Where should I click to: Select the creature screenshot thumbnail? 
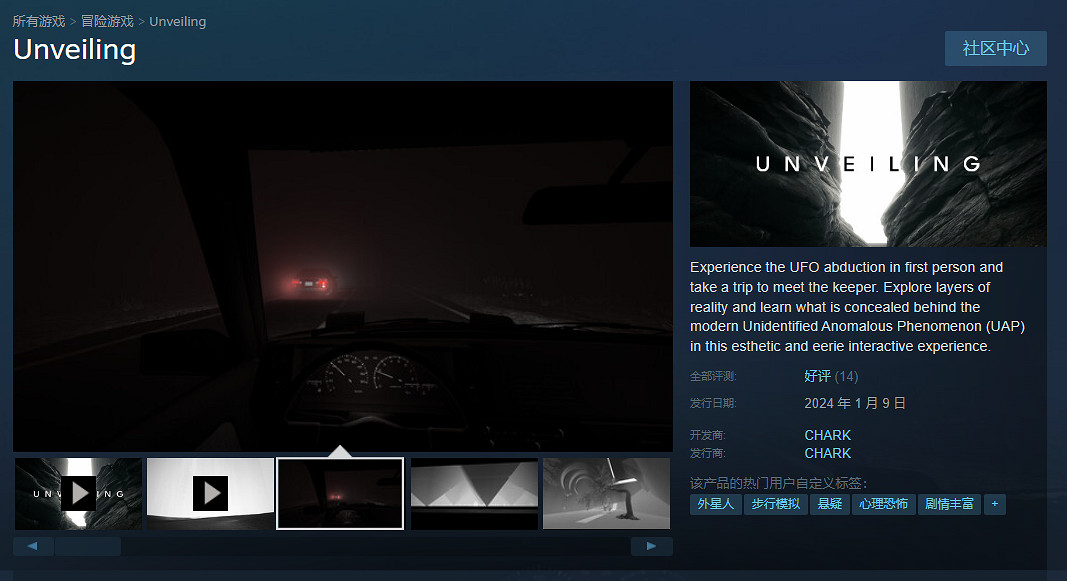click(606, 493)
